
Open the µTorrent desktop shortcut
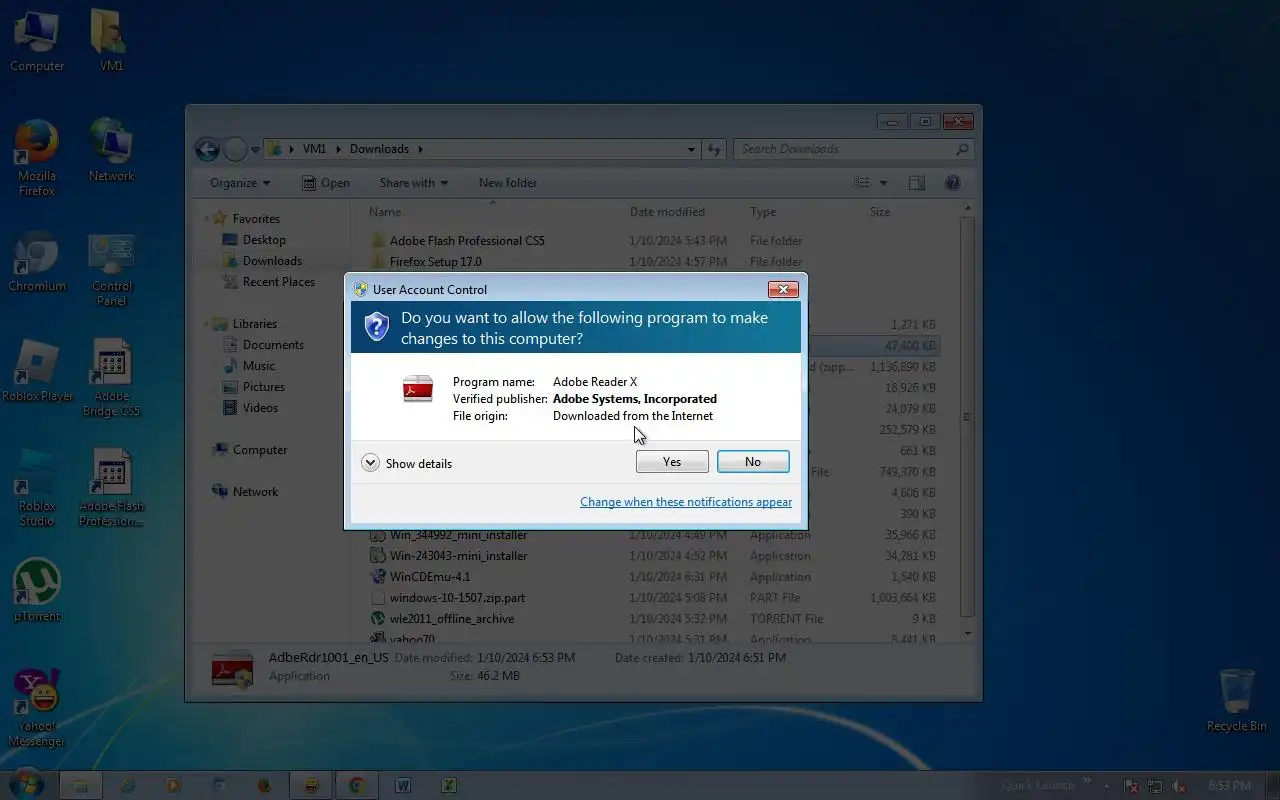37,590
